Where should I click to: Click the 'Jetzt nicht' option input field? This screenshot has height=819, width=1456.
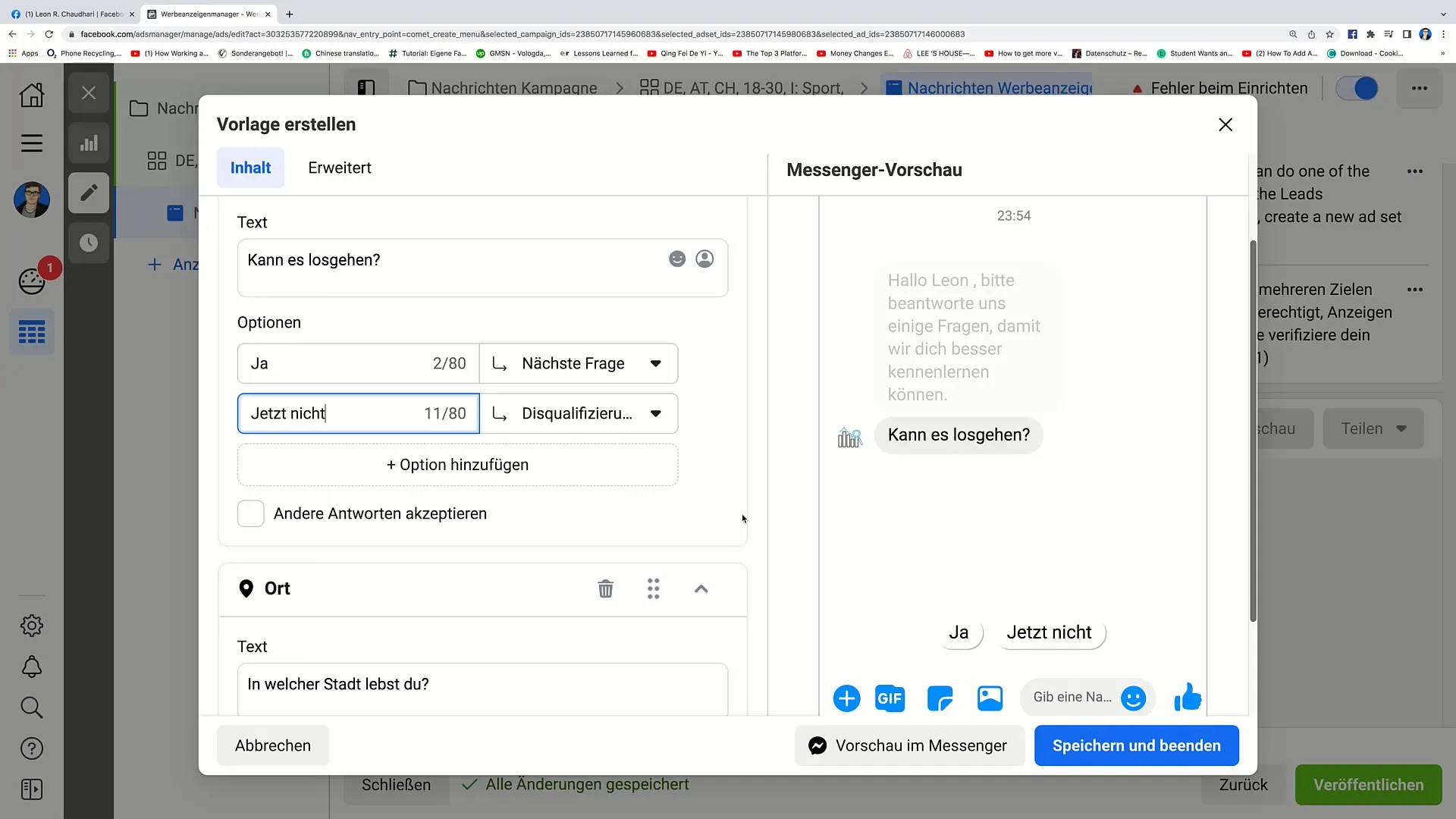click(358, 413)
